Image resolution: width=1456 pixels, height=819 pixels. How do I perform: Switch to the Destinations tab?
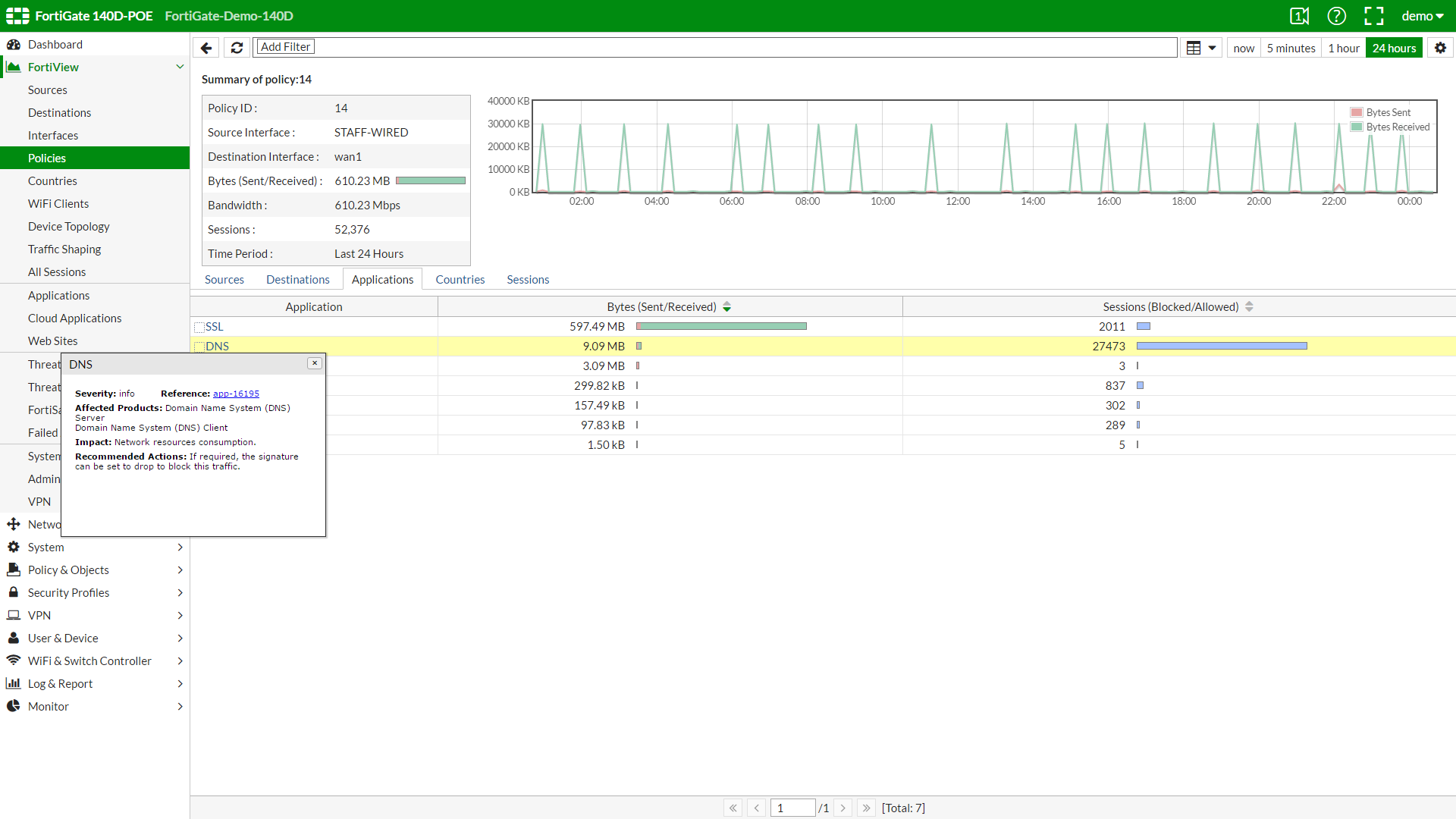297,279
